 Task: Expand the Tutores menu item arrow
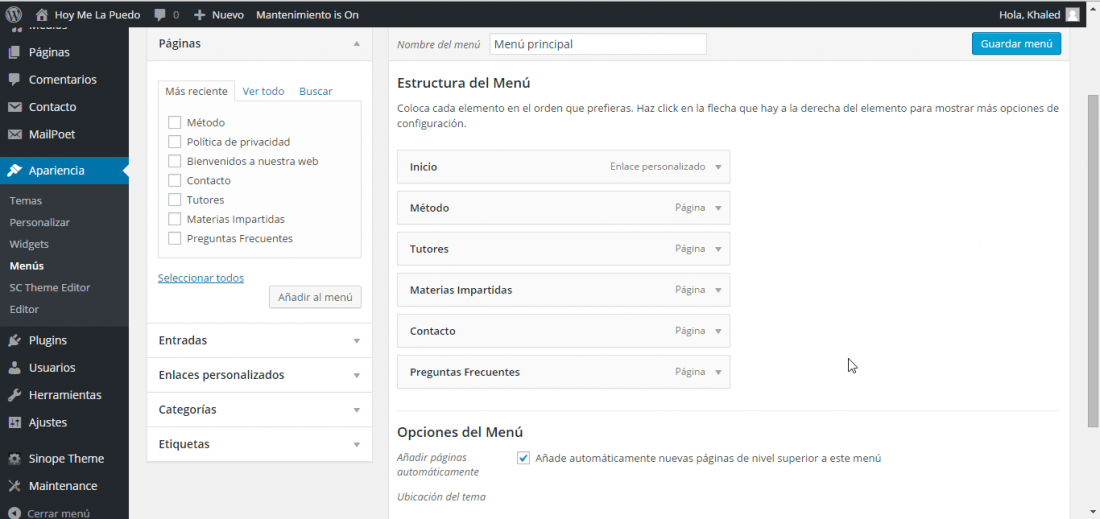coord(718,249)
